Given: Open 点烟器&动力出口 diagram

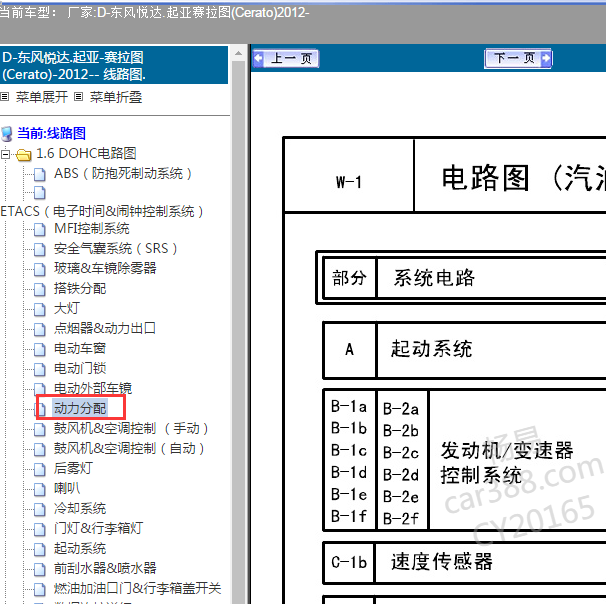Looking at the screenshot, I should 105,328.
